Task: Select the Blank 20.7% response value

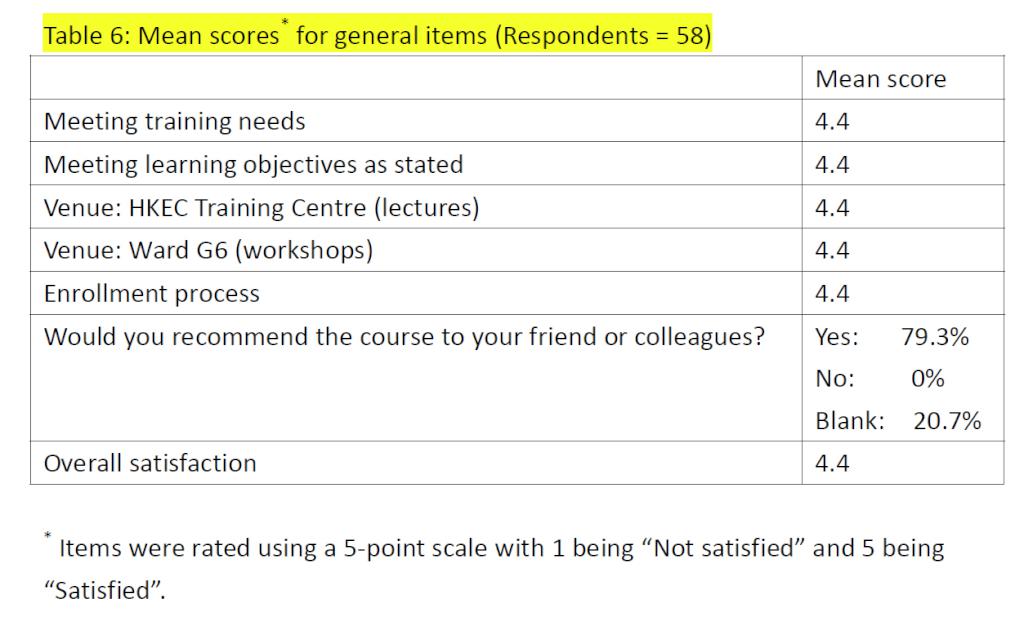Action: pos(898,421)
